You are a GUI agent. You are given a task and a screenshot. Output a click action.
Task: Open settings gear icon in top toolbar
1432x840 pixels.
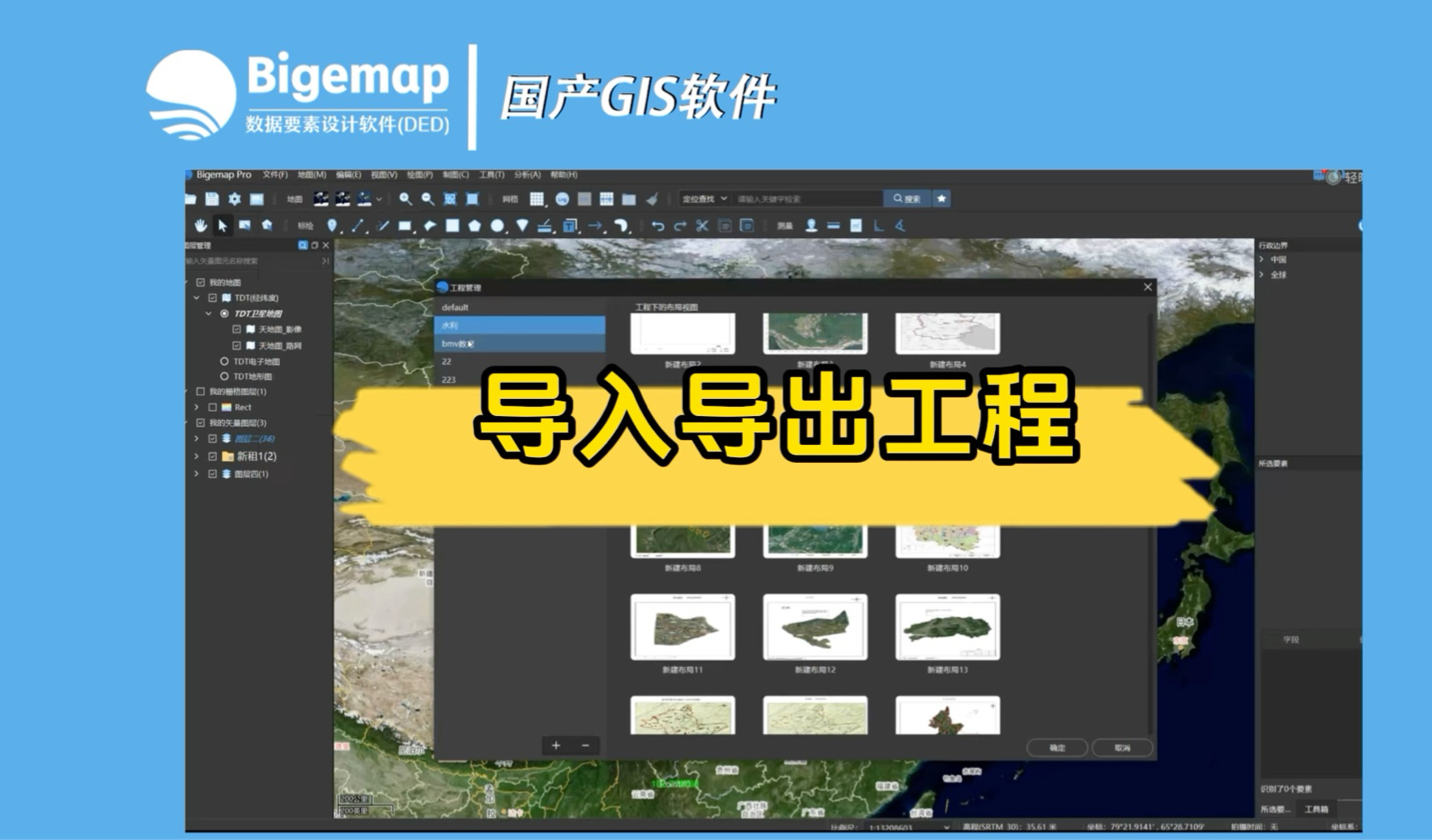[x=235, y=199]
